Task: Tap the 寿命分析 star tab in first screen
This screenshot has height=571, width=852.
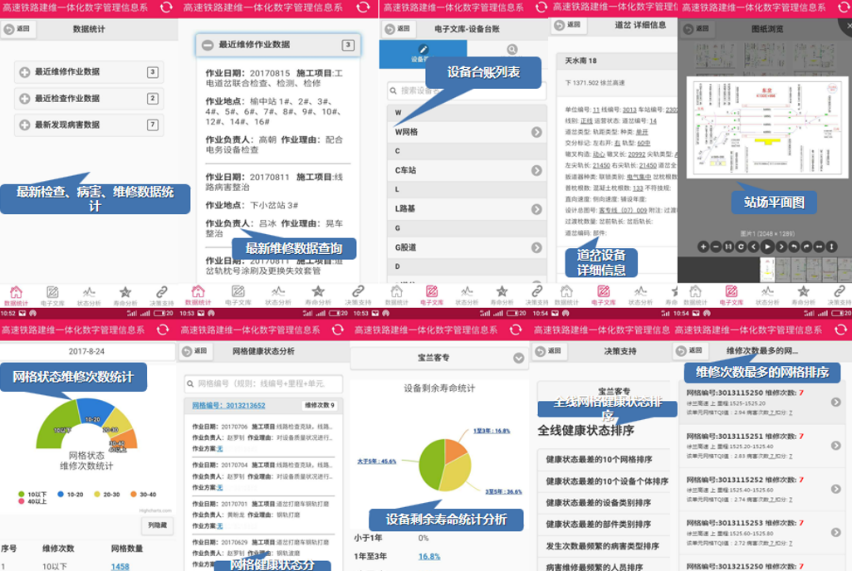Action: 124,294
